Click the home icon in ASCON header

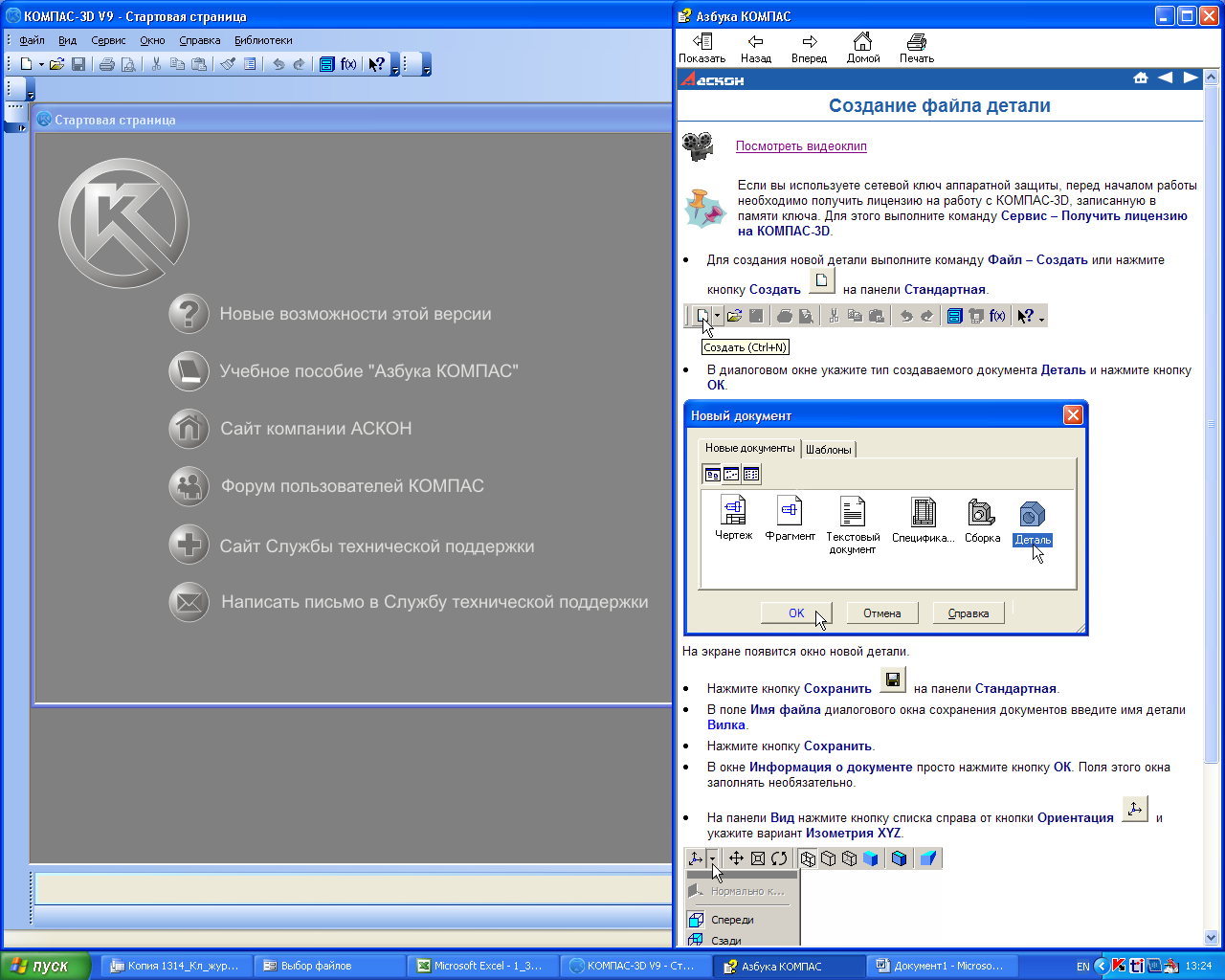click(1141, 78)
